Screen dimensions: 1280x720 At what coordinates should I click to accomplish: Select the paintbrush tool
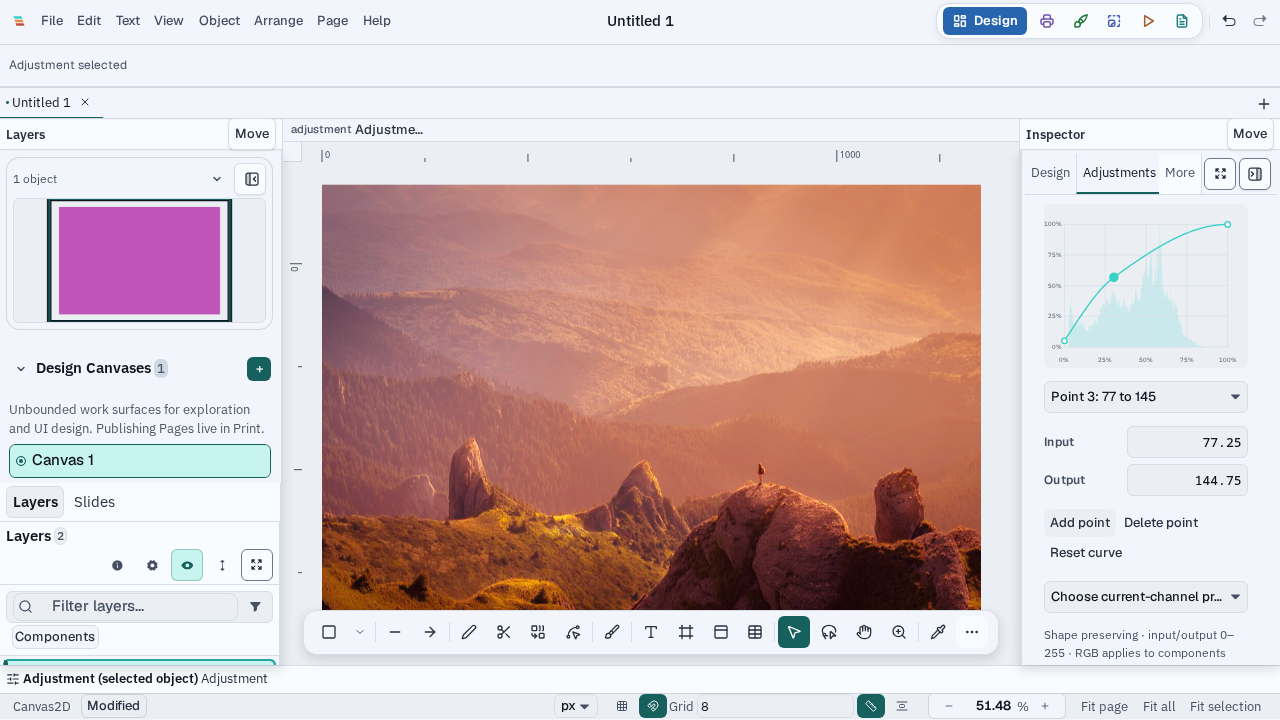612,632
